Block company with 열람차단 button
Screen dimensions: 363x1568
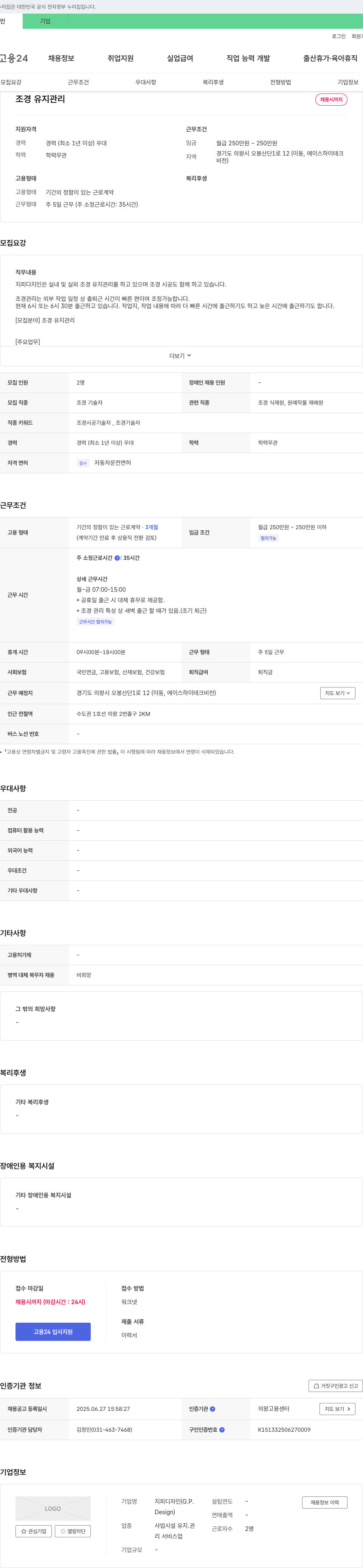click(73, 1532)
